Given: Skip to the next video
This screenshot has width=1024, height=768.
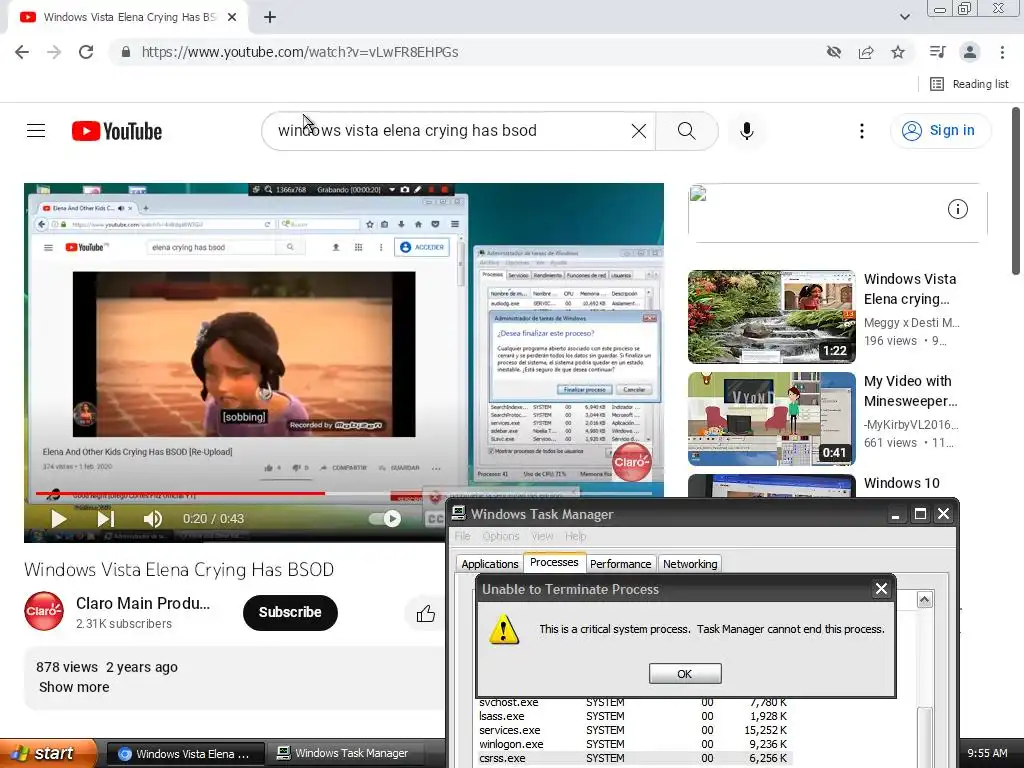Looking at the screenshot, I should tap(105, 519).
